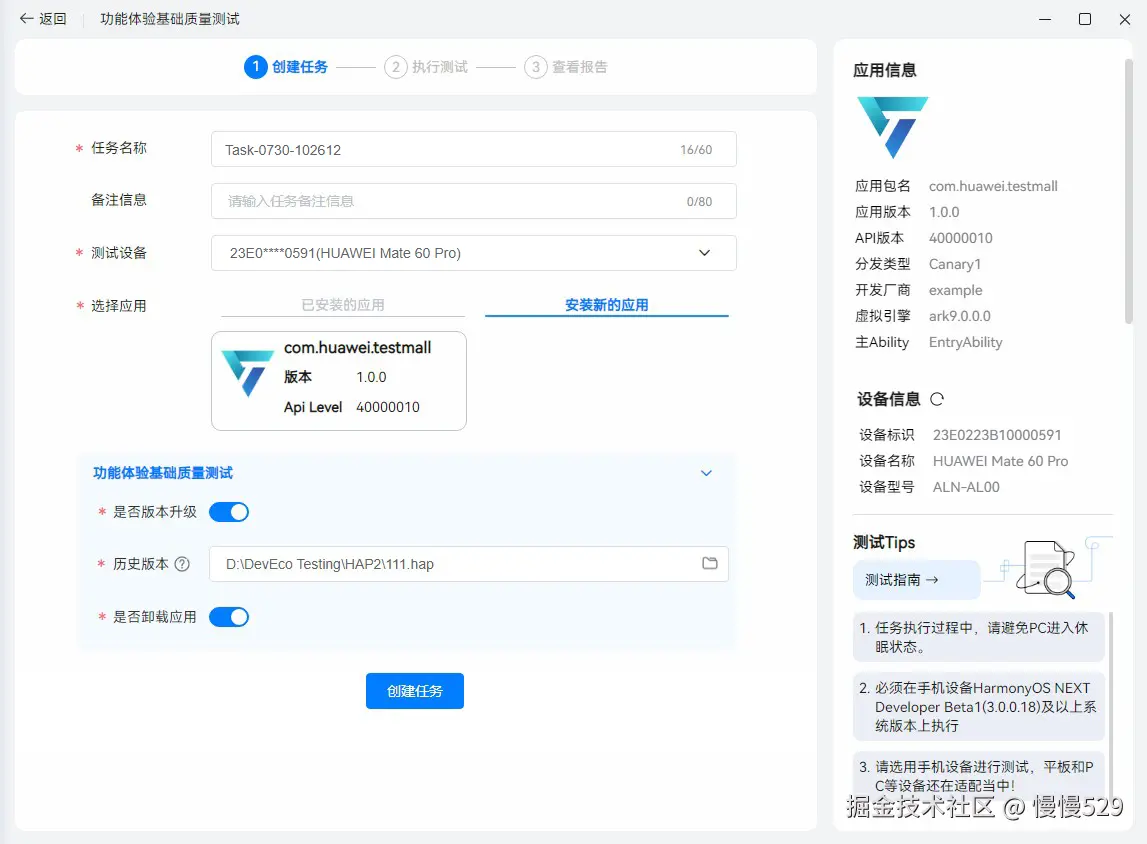This screenshot has width=1147, height=844.
Task: Open 测试设备 dropdown
Action: tap(473, 253)
